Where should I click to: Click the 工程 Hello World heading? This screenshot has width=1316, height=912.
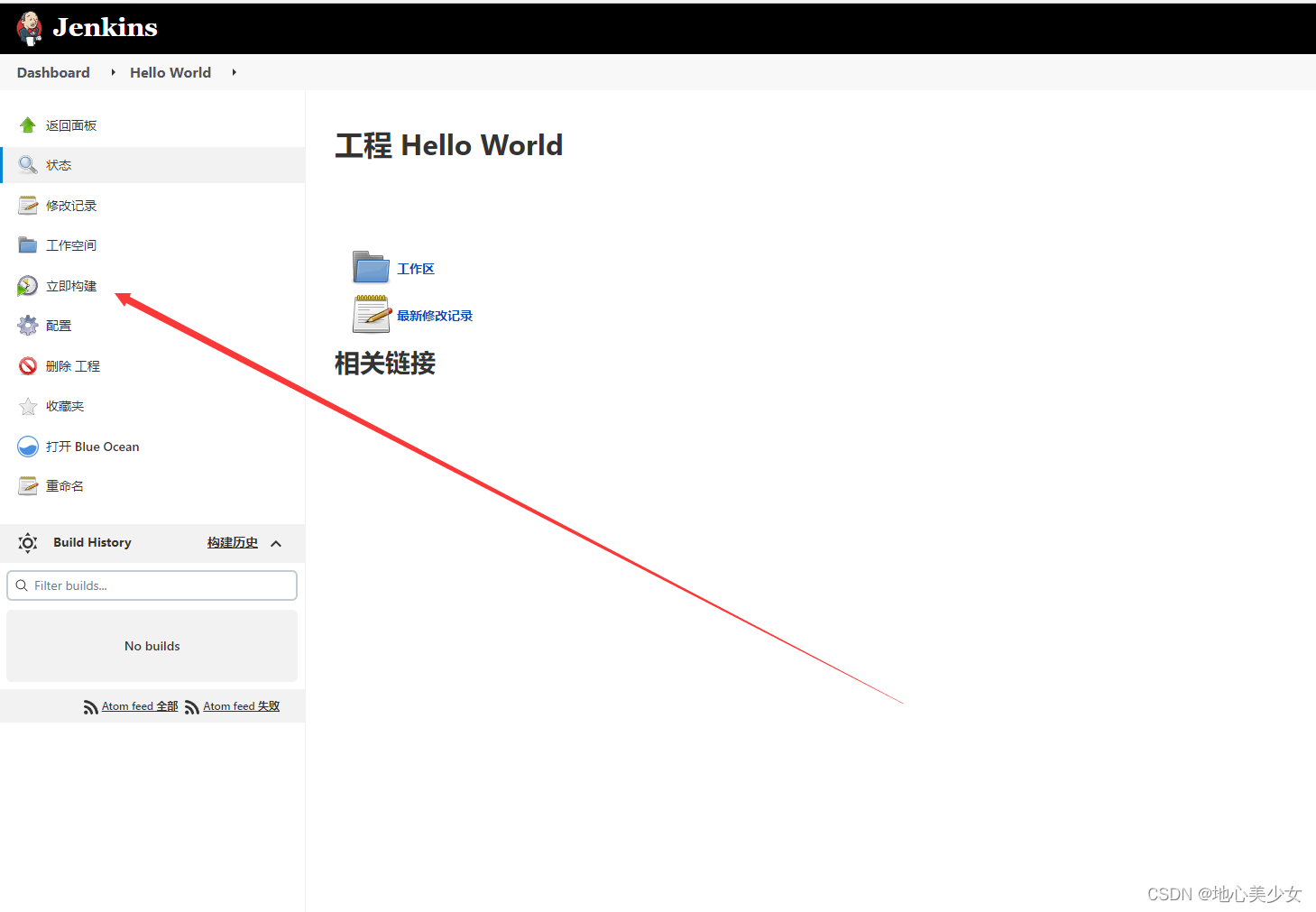point(449,145)
